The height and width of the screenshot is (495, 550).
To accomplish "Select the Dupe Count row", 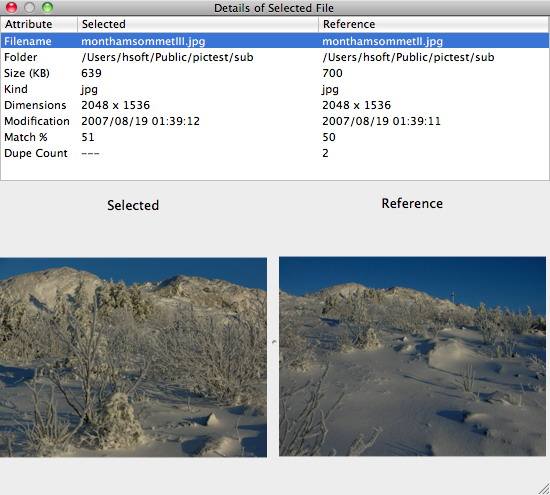I will 275,153.
